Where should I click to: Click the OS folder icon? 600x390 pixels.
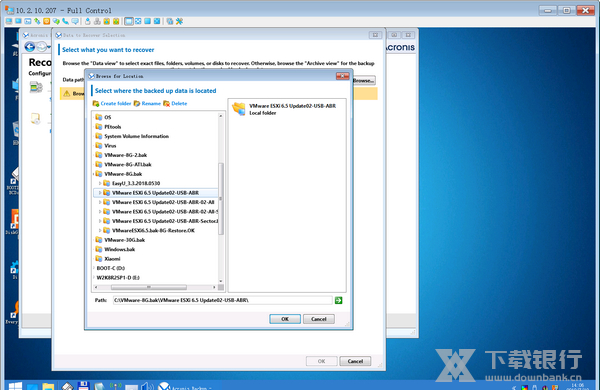click(99, 117)
